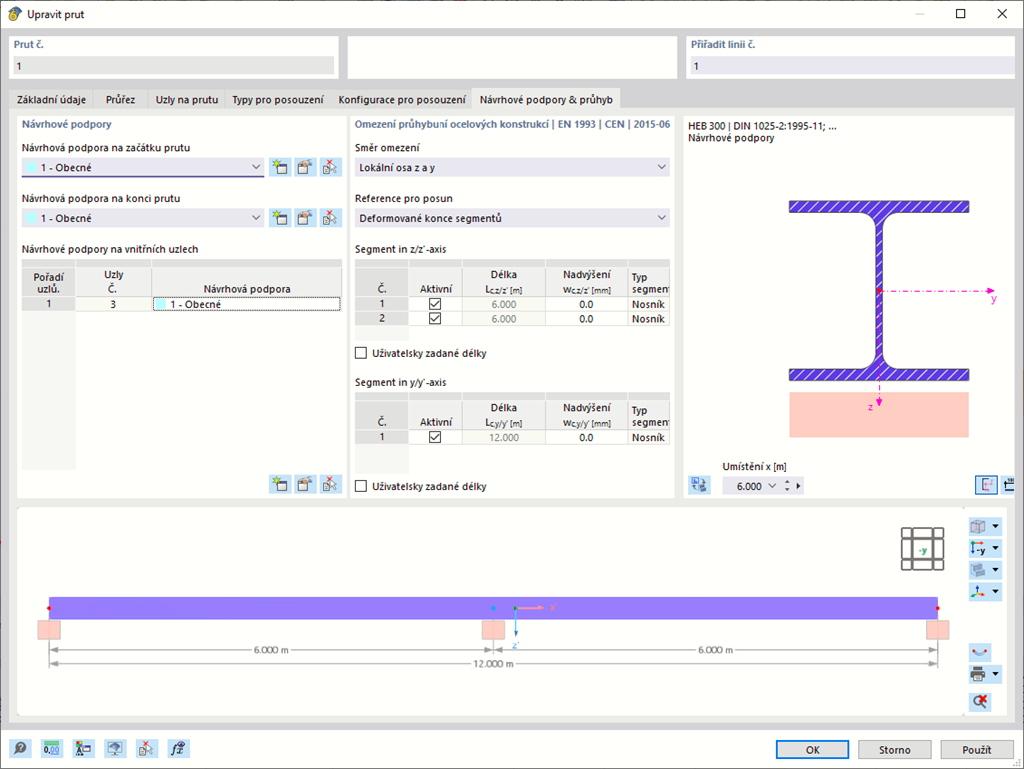Switch to the Typy pro posouzení tab
Image resolution: width=1024 pixels, height=769 pixels.
pyautogui.click(x=278, y=99)
